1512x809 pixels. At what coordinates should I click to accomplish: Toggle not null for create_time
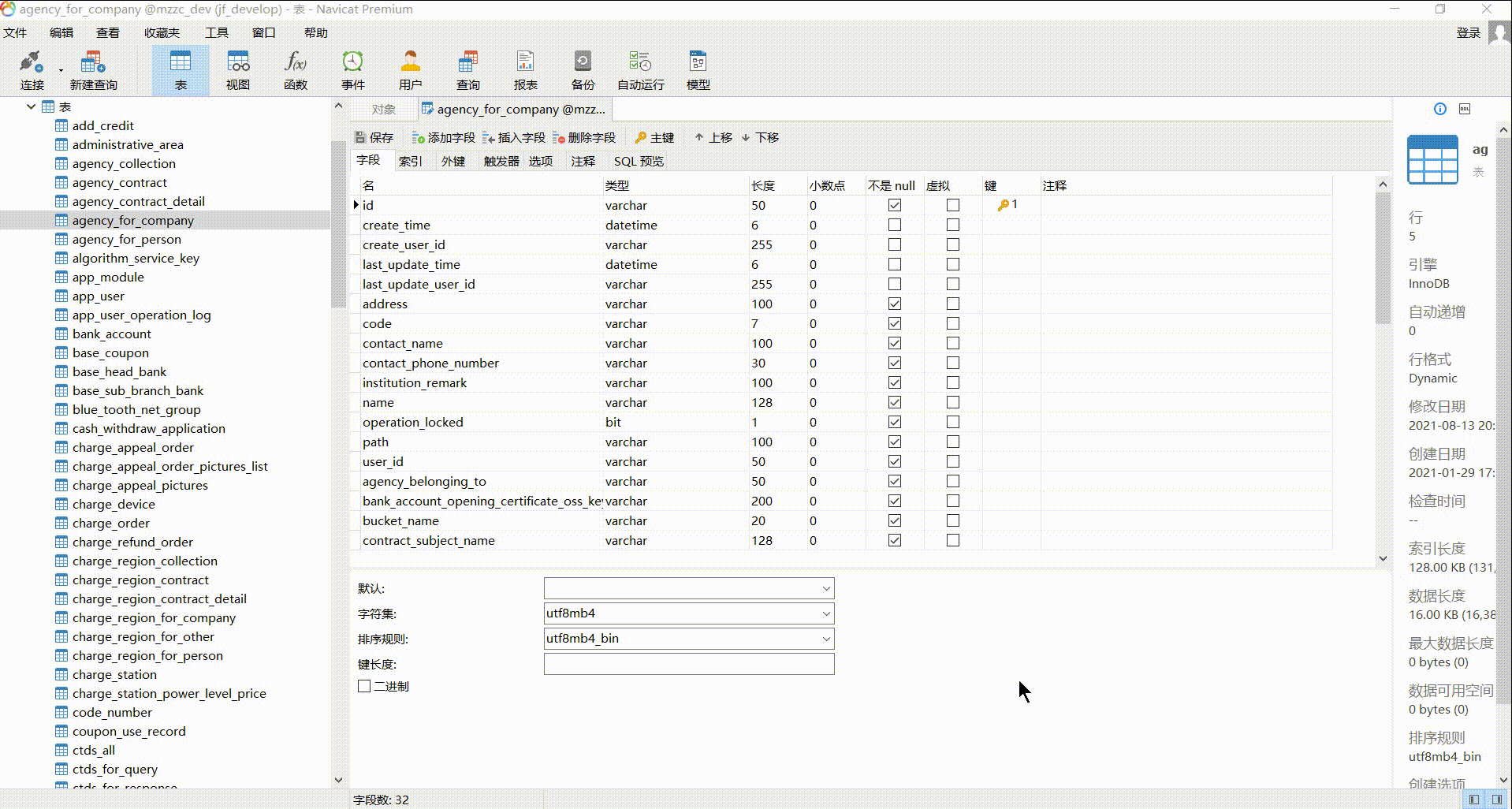point(894,225)
